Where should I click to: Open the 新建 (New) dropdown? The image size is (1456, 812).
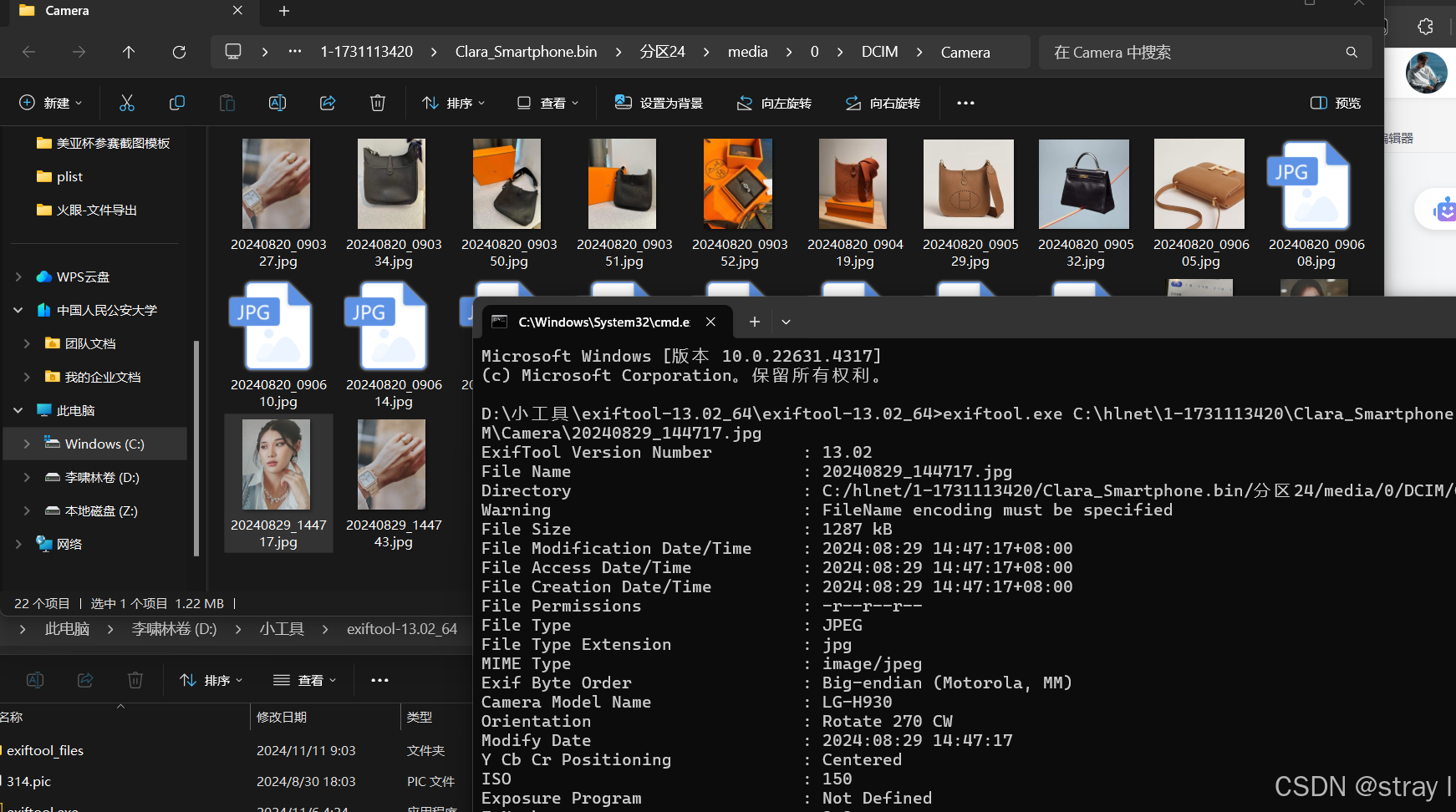click(51, 103)
